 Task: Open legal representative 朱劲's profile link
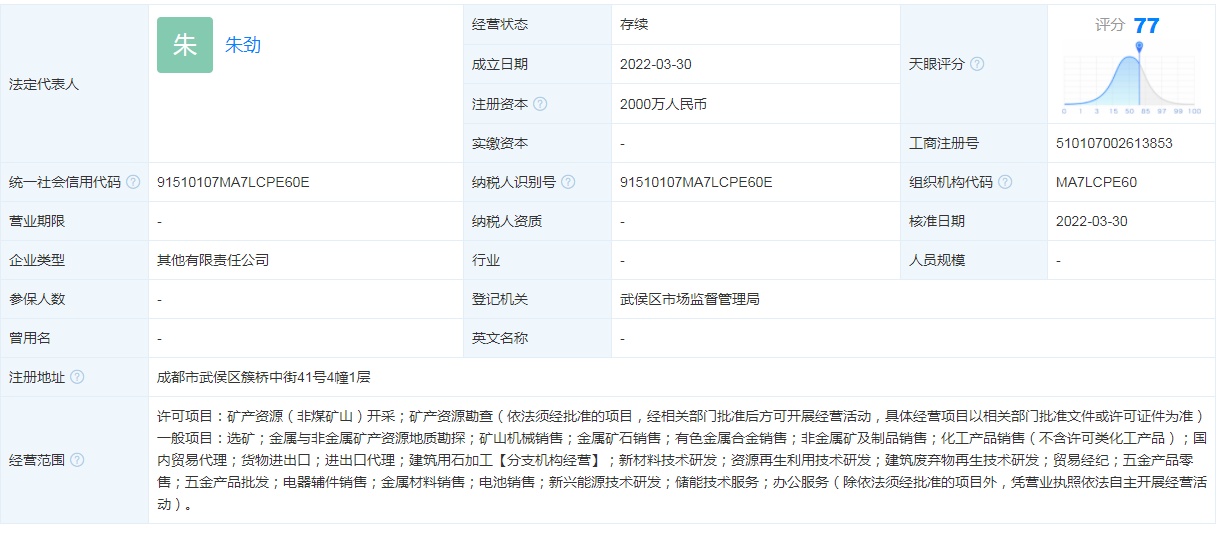(x=243, y=45)
